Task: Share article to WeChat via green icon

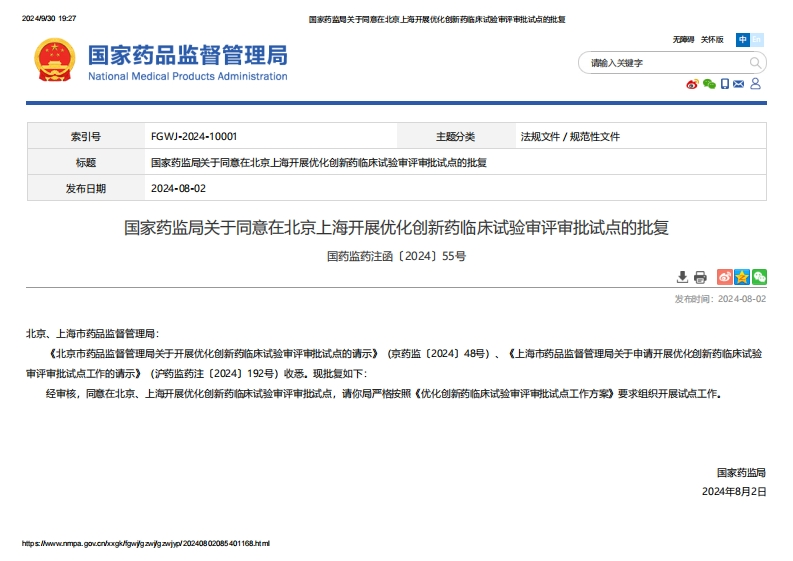Action: [x=759, y=277]
